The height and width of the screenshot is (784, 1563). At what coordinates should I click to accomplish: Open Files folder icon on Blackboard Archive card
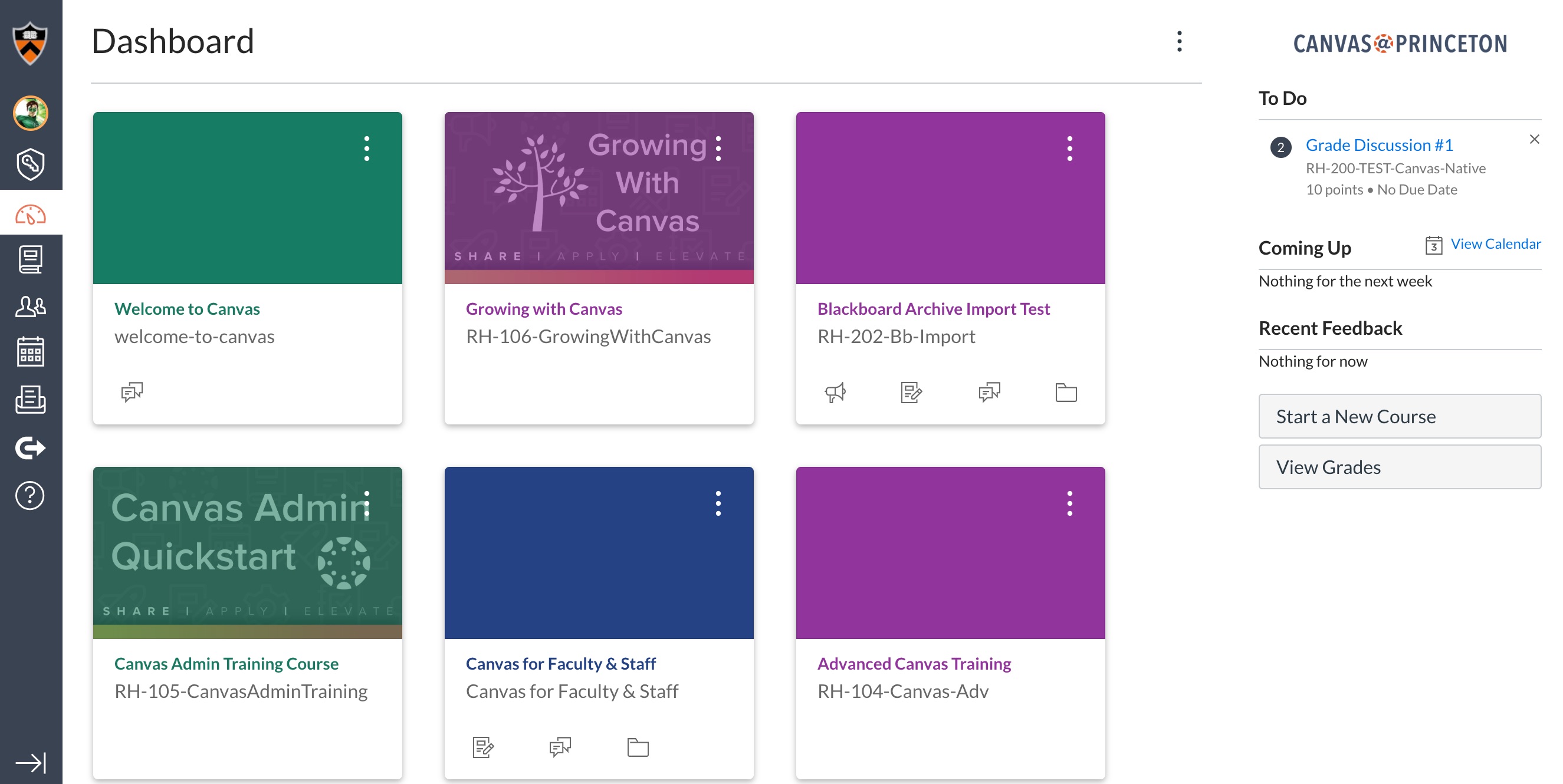(1065, 393)
